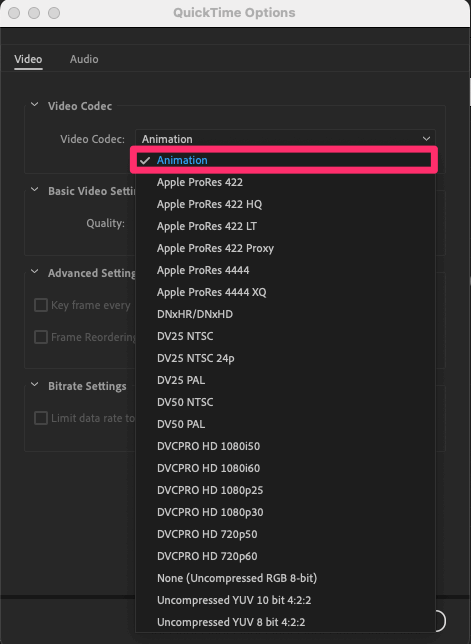This screenshot has width=471, height=644.
Task: Pick Apple ProRes 422 Proxy codec
Action: [285, 248]
